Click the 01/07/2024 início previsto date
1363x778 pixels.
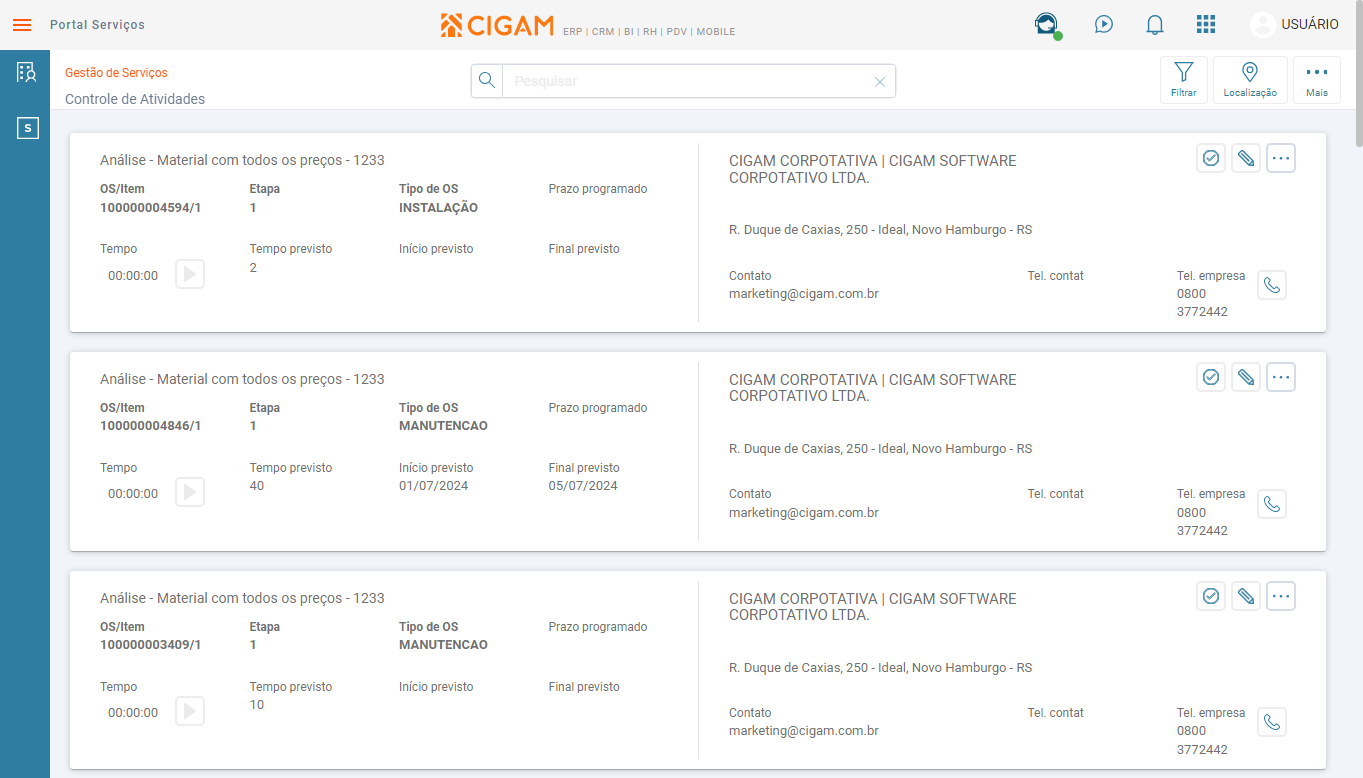coord(433,486)
